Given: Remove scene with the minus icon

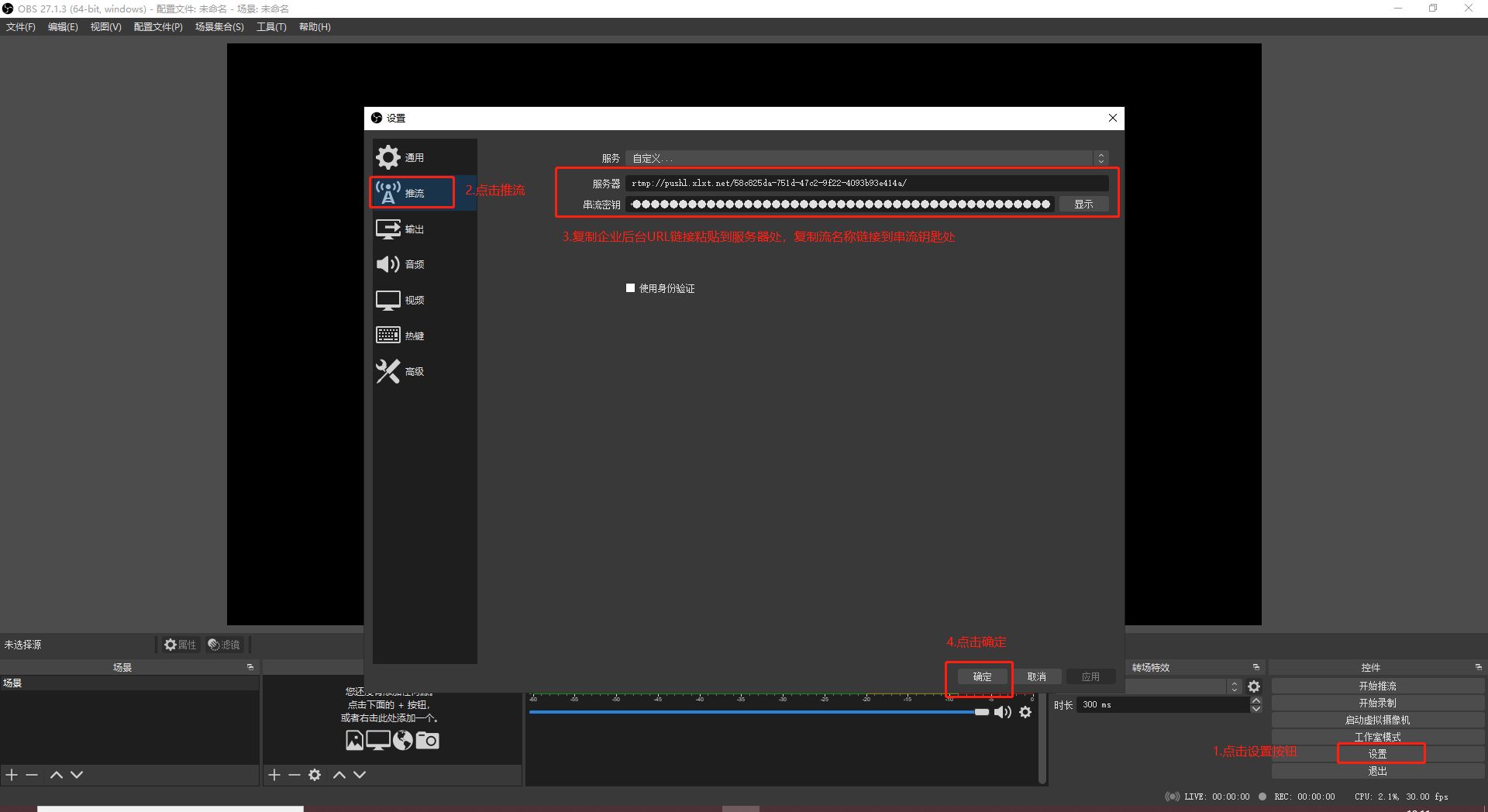Looking at the screenshot, I should pyautogui.click(x=32, y=775).
